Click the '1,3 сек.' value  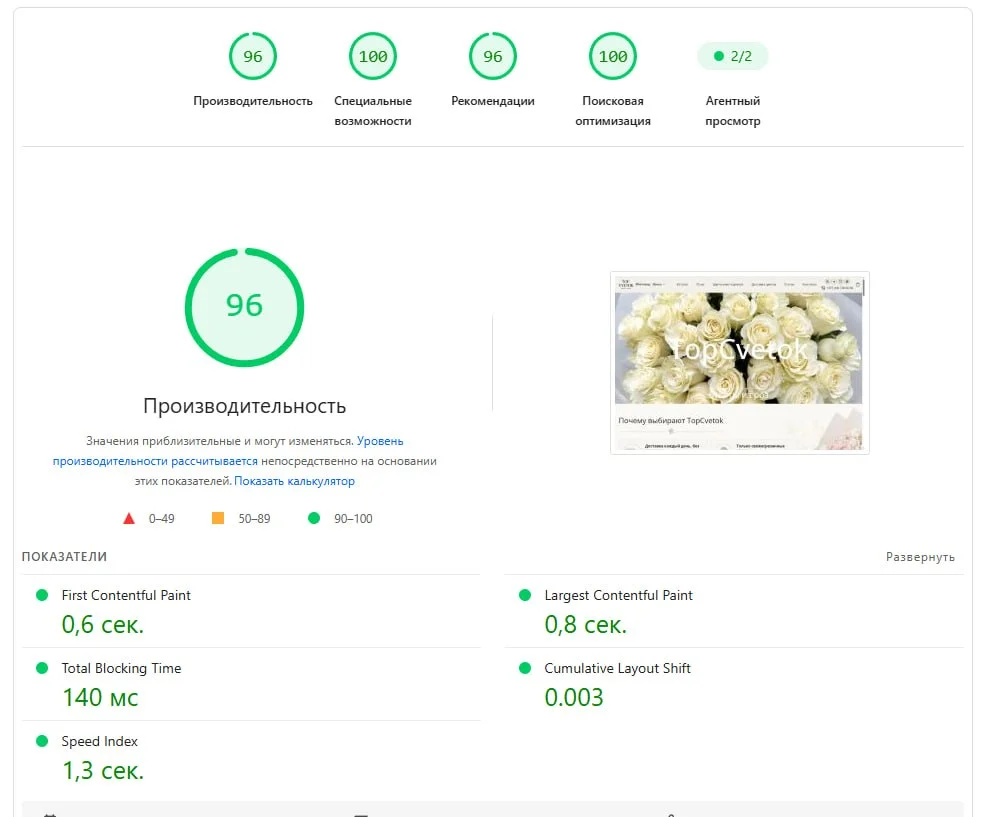[103, 770]
